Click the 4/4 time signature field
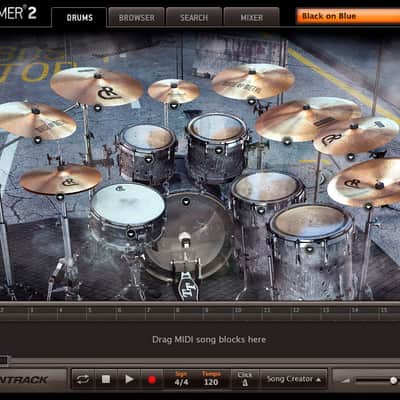 181,382
